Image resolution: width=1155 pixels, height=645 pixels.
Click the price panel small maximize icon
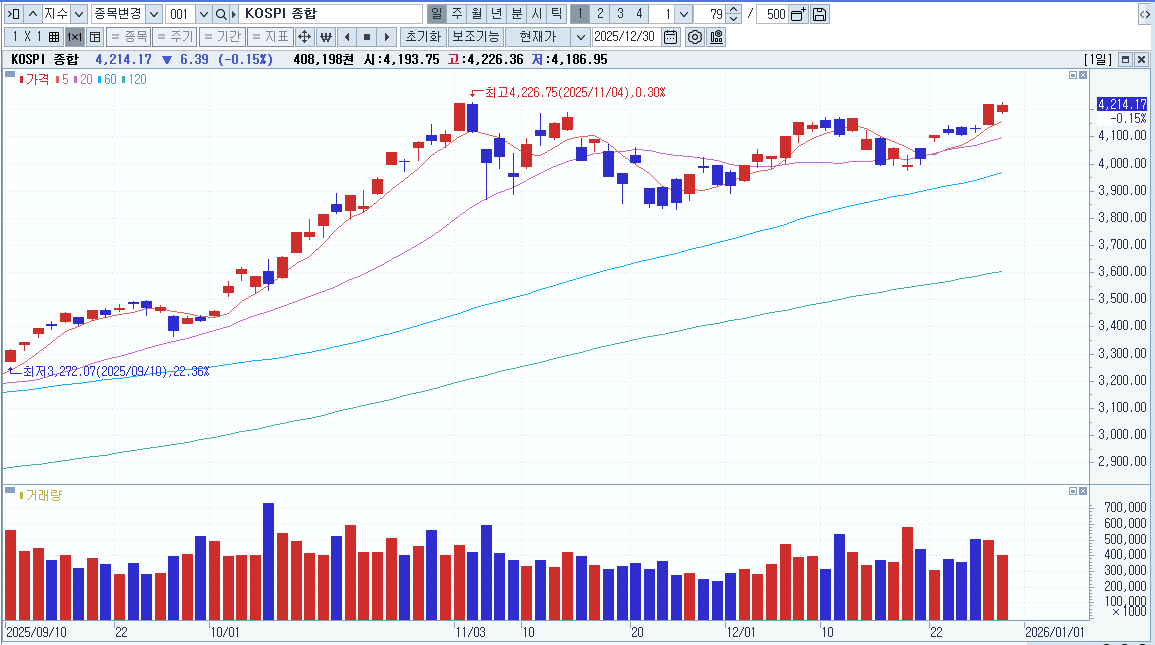(1073, 75)
